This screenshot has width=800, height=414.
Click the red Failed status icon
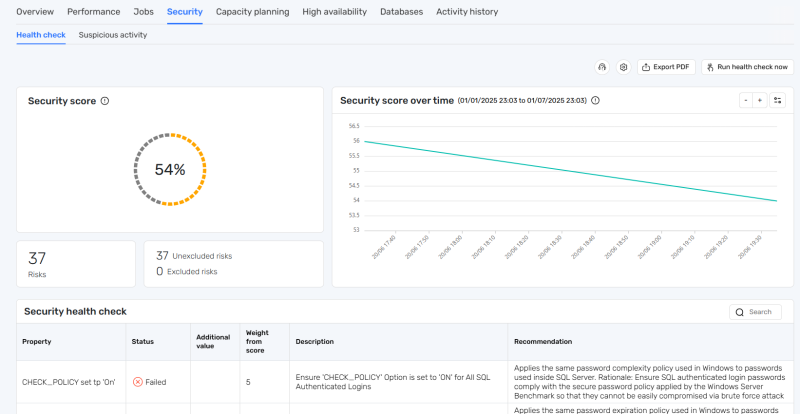tap(138, 382)
